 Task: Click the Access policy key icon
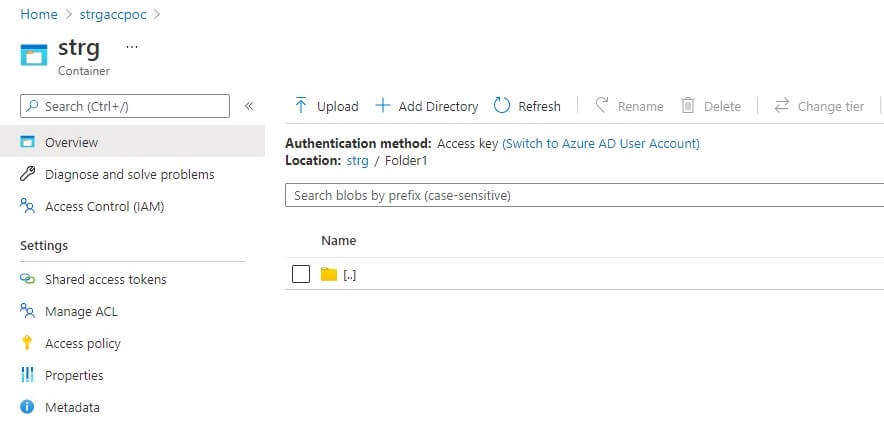tap(28, 343)
